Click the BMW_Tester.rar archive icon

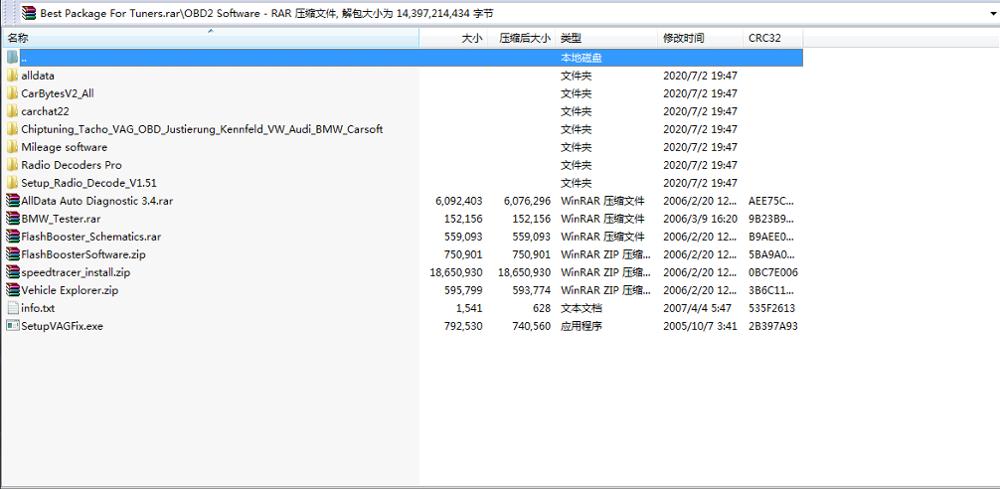[12, 219]
